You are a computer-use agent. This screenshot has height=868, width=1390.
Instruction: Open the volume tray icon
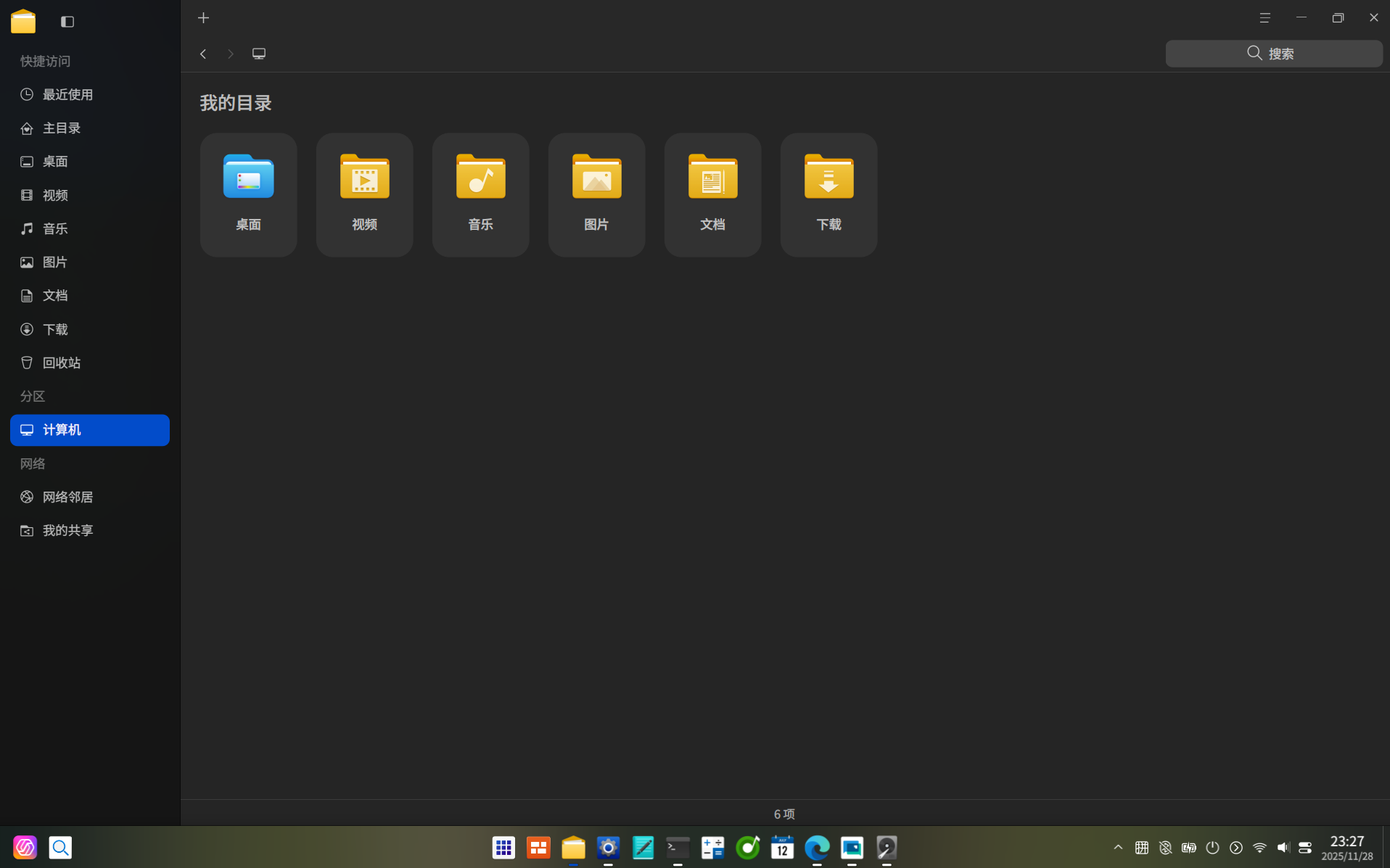(x=1283, y=847)
